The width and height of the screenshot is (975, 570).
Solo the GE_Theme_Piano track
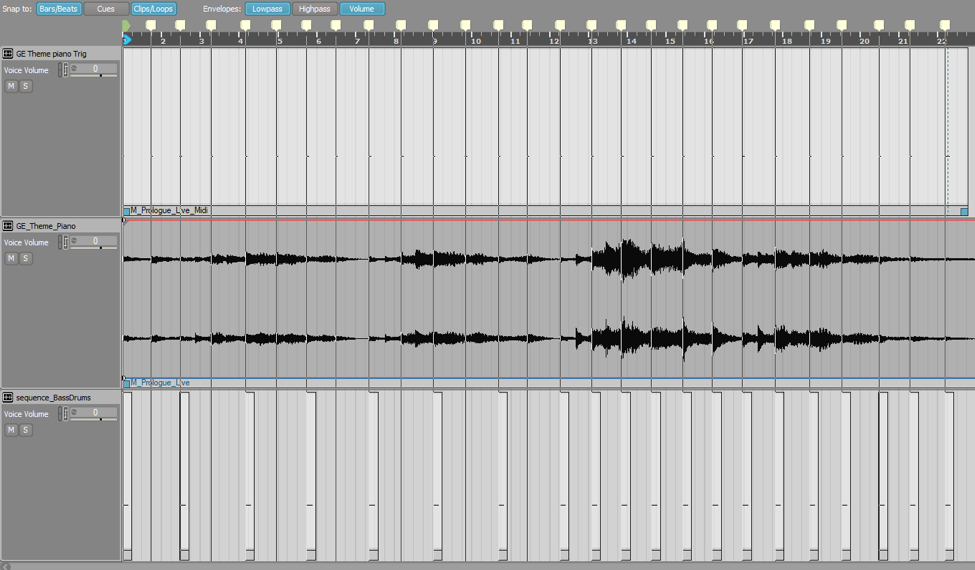25,258
